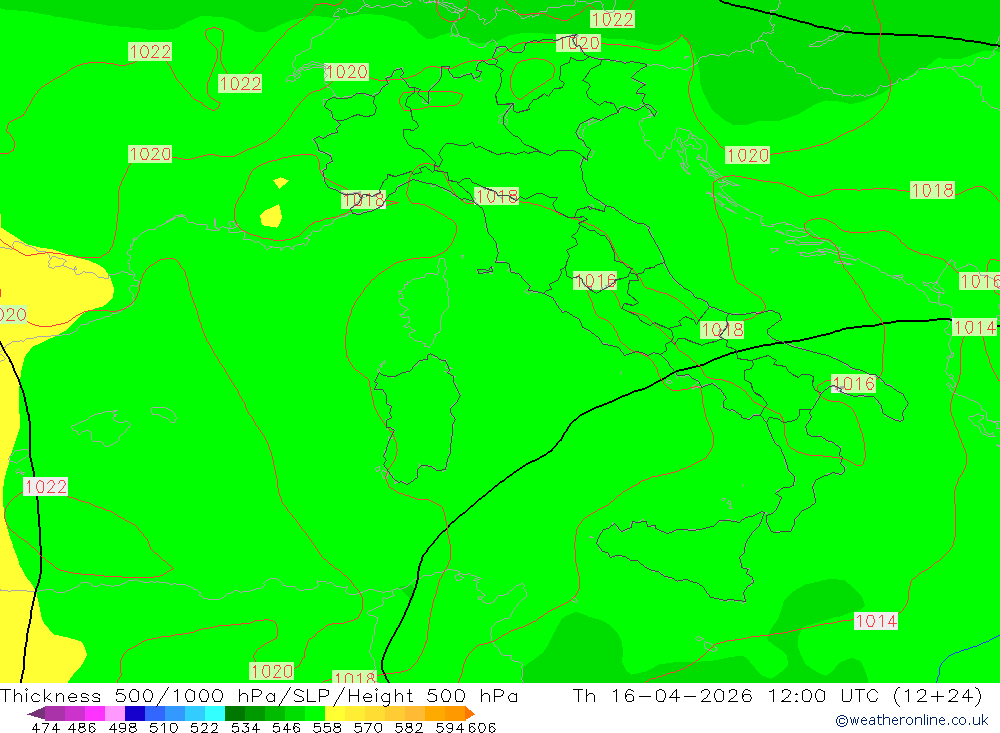
Task: Click the 1018 label over the Balkans
Action: 932,190
